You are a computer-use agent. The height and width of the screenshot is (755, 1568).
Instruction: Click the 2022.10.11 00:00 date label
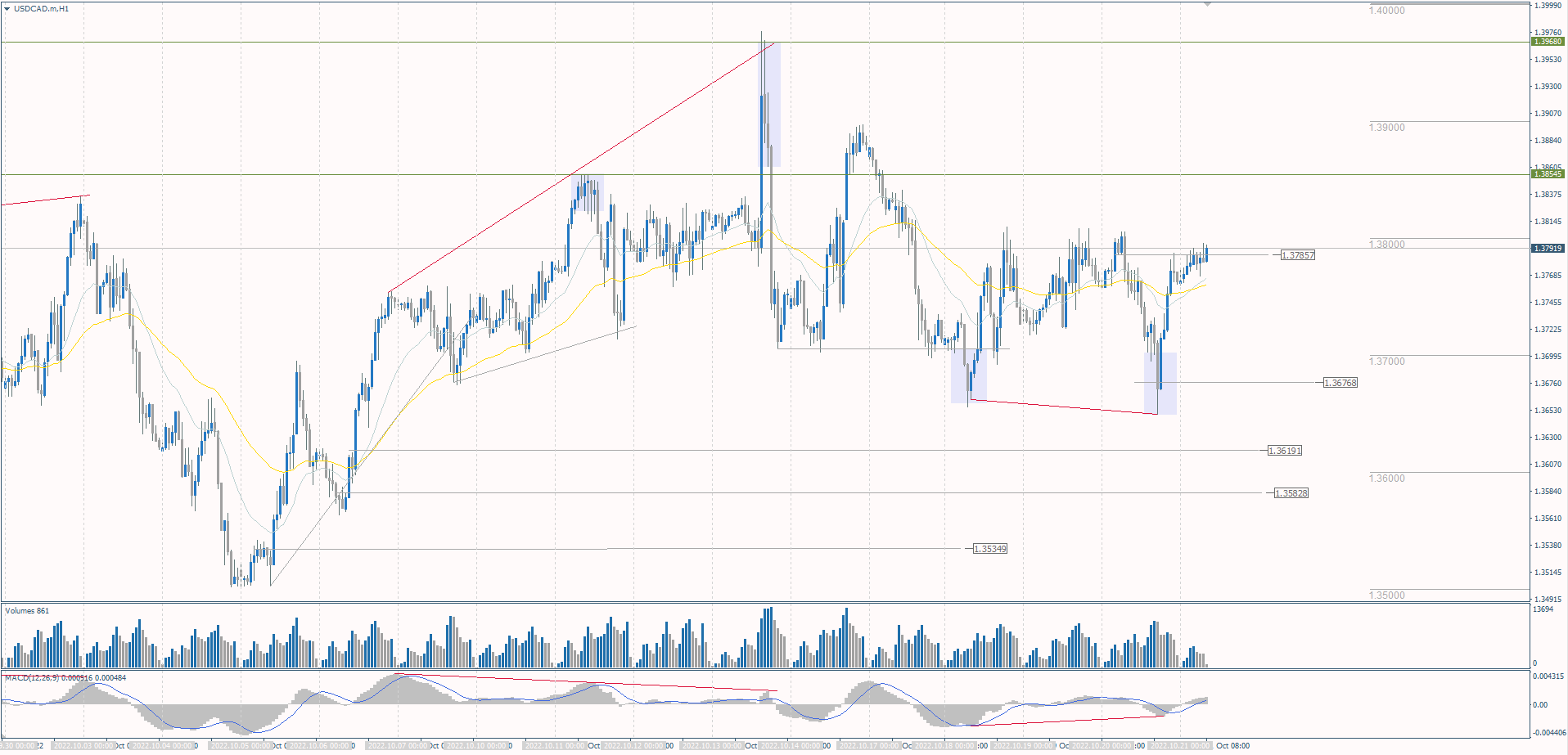point(555,746)
